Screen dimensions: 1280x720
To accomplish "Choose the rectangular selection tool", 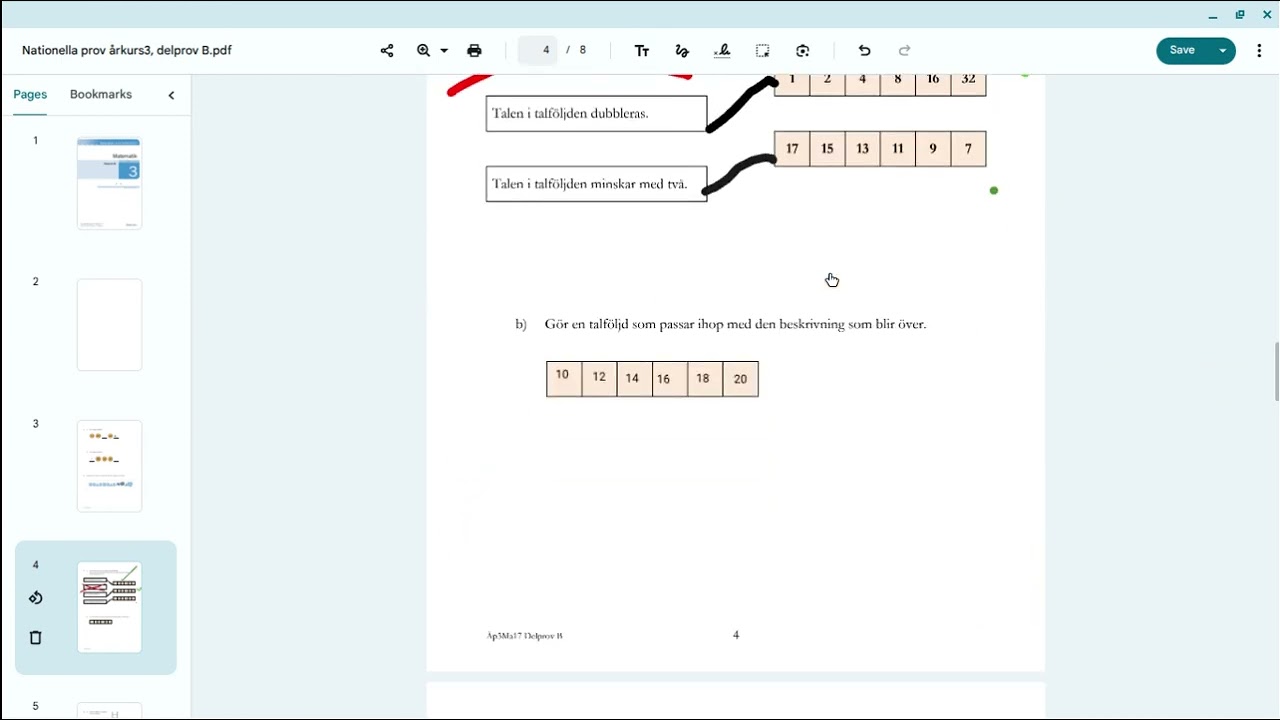I will (763, 51).
